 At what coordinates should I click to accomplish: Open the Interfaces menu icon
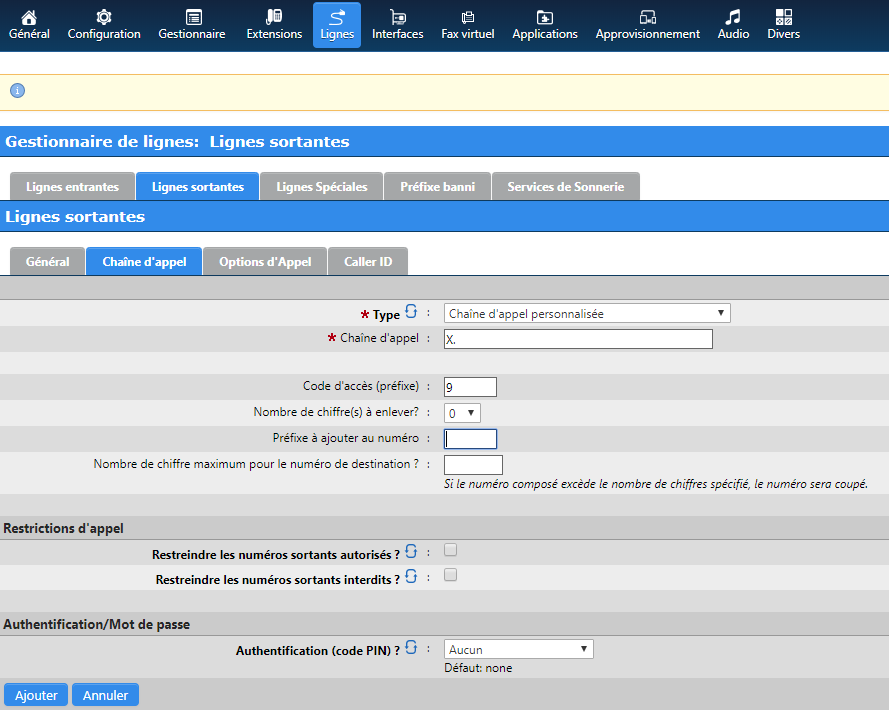tap(397, 25)
